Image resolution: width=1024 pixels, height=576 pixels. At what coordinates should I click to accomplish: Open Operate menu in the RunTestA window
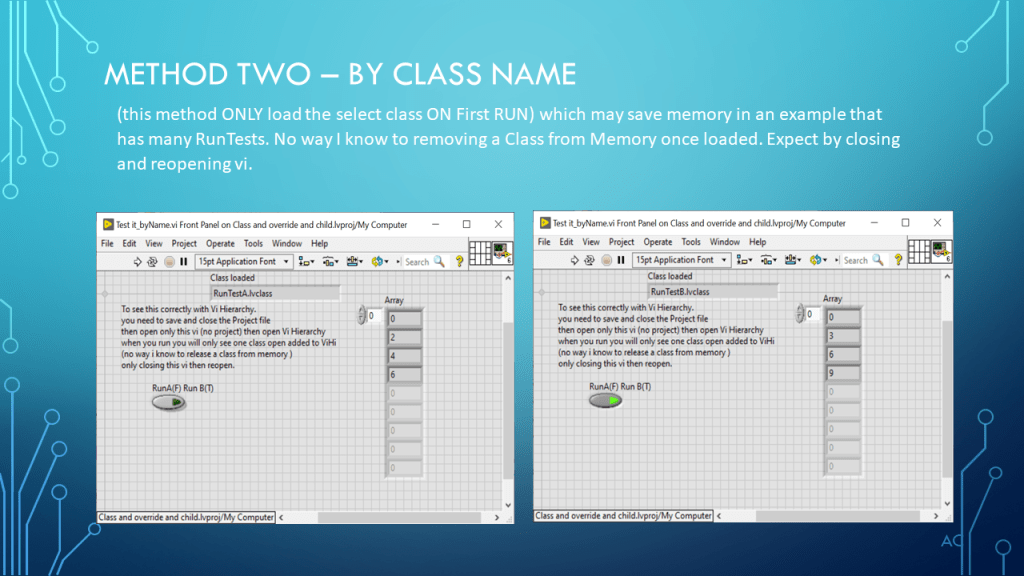point(220,243)
